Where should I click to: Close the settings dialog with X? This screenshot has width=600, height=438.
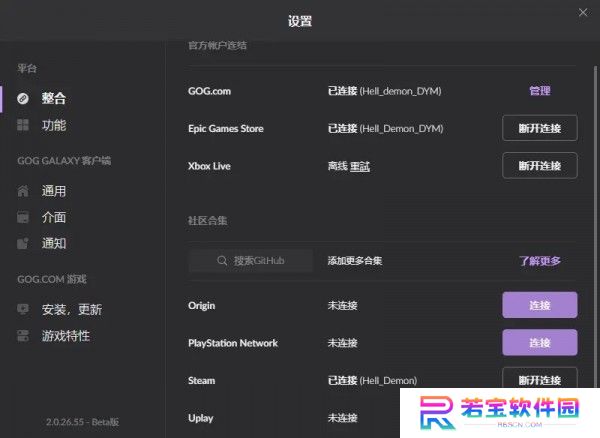click(583, 13)
